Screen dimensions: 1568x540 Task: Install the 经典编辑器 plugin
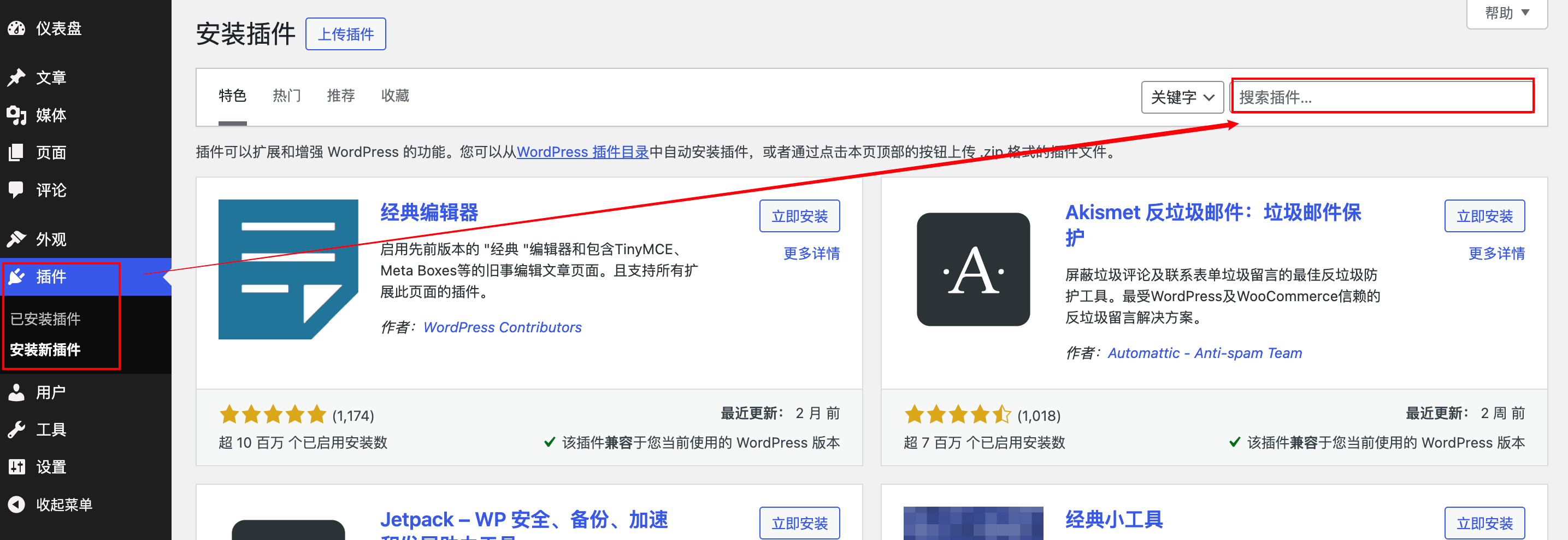click(x=799, y=216)
